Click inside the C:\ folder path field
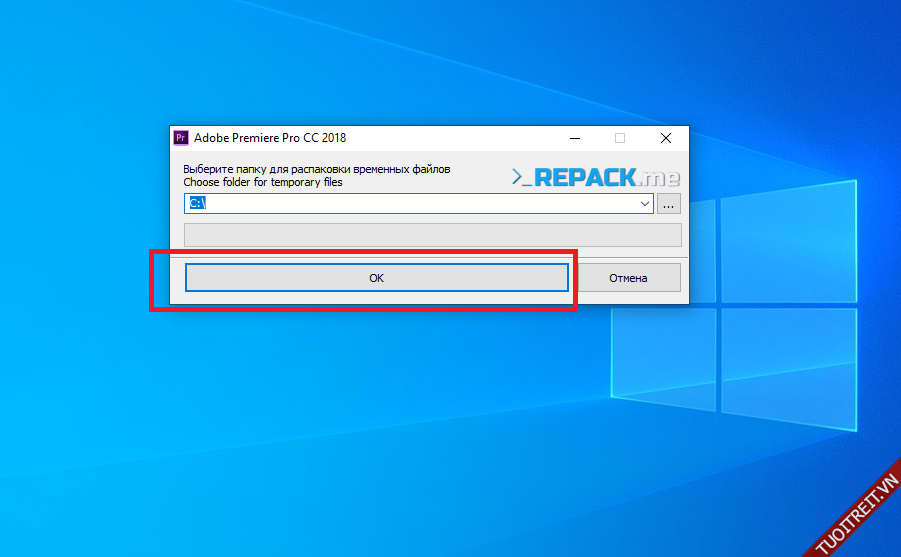Image resolution: width=901 pixels, height=557 pixels. pos(420,204)
